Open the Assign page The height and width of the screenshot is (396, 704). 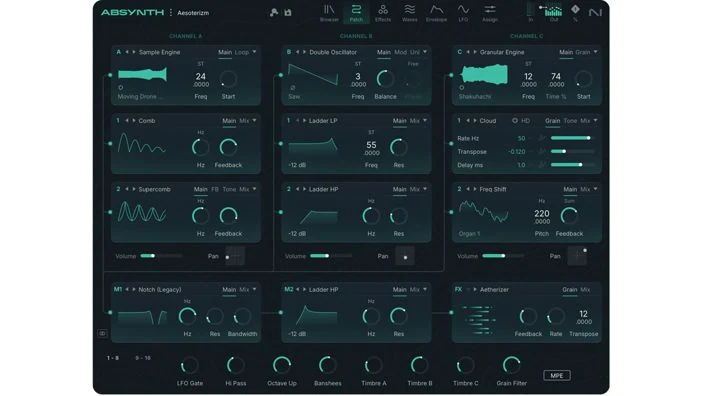[x=489, y=13]
